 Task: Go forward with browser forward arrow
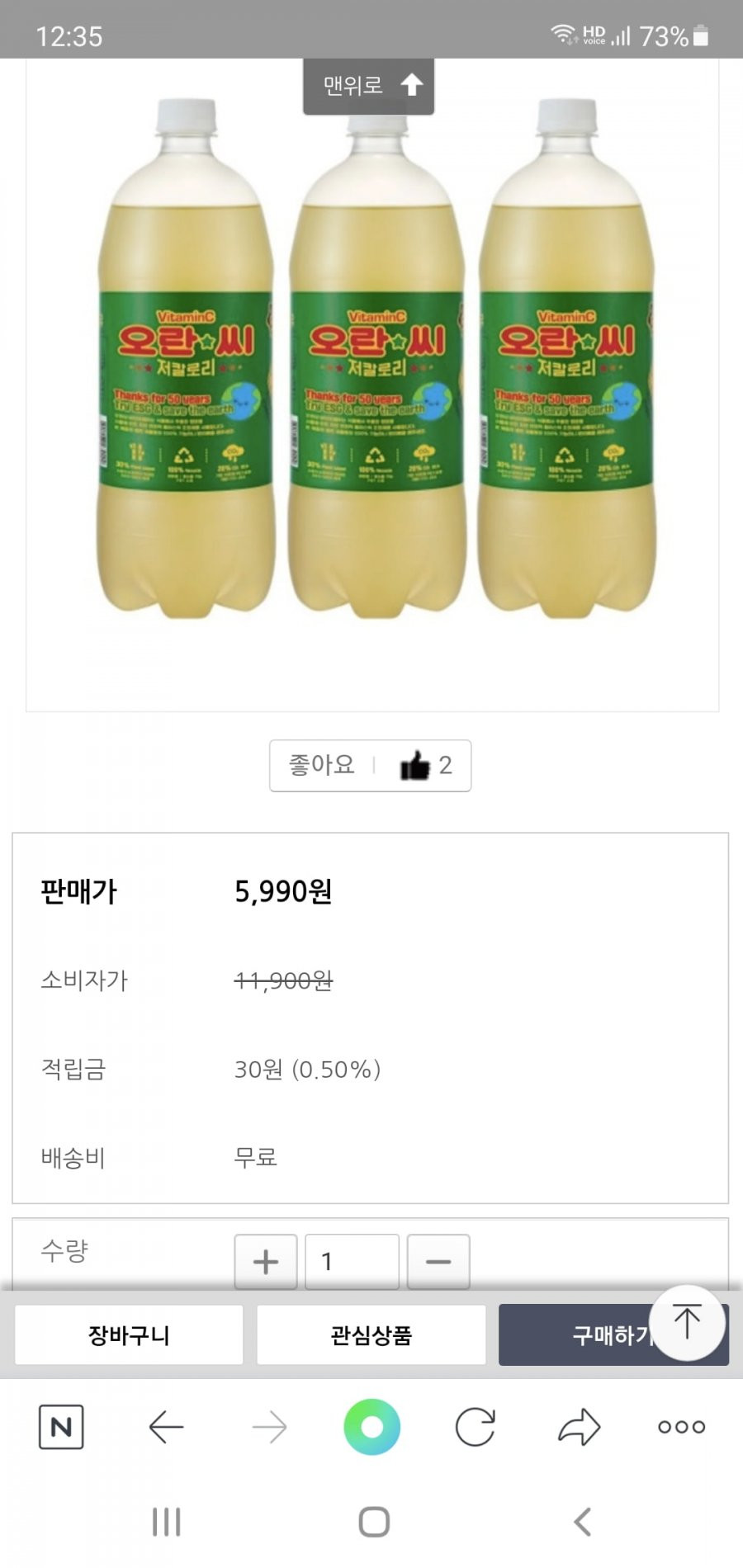coord(269,1427)
